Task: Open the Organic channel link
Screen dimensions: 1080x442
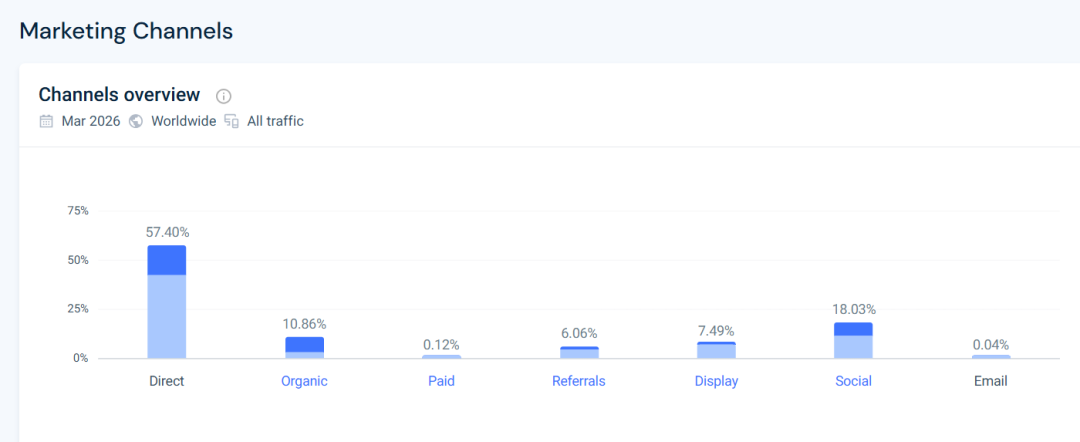Action: (x=304, y=381)
